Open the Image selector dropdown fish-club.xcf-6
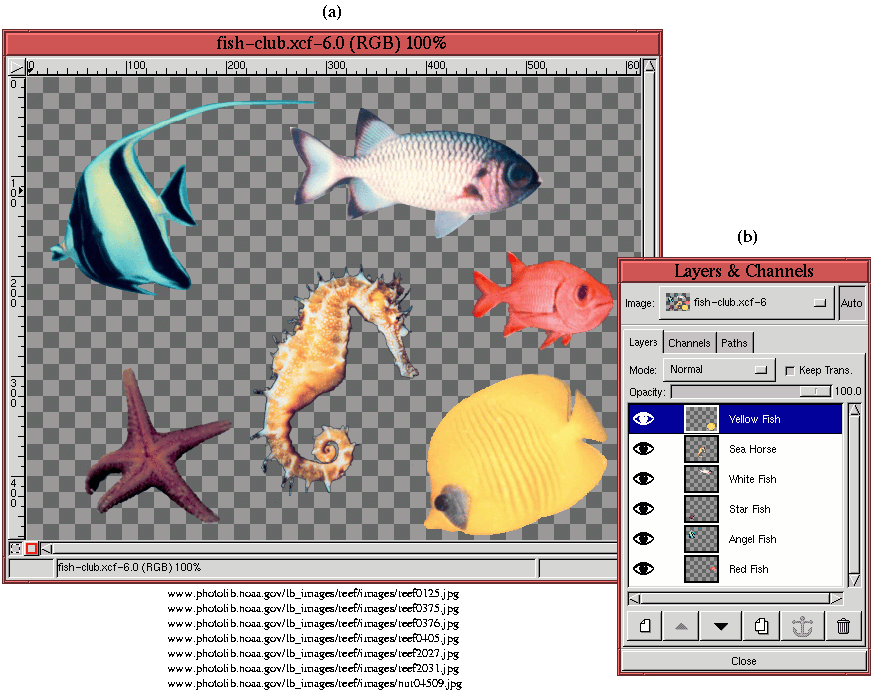Image resolution: width=871 pixels, height=691 pixels. coord(747,303)
